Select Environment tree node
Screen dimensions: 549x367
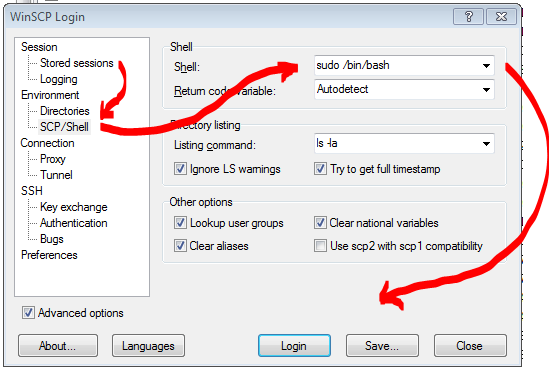point(50,95)
